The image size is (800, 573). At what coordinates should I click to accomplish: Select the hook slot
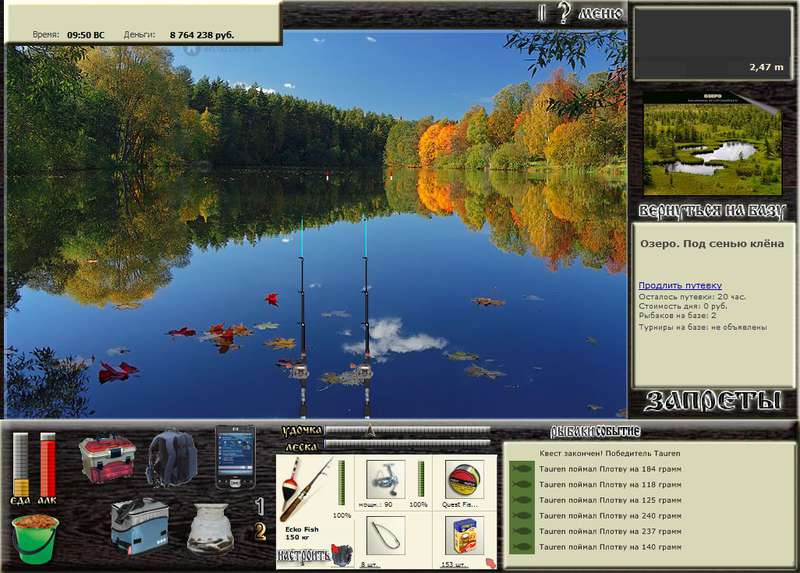386,536
